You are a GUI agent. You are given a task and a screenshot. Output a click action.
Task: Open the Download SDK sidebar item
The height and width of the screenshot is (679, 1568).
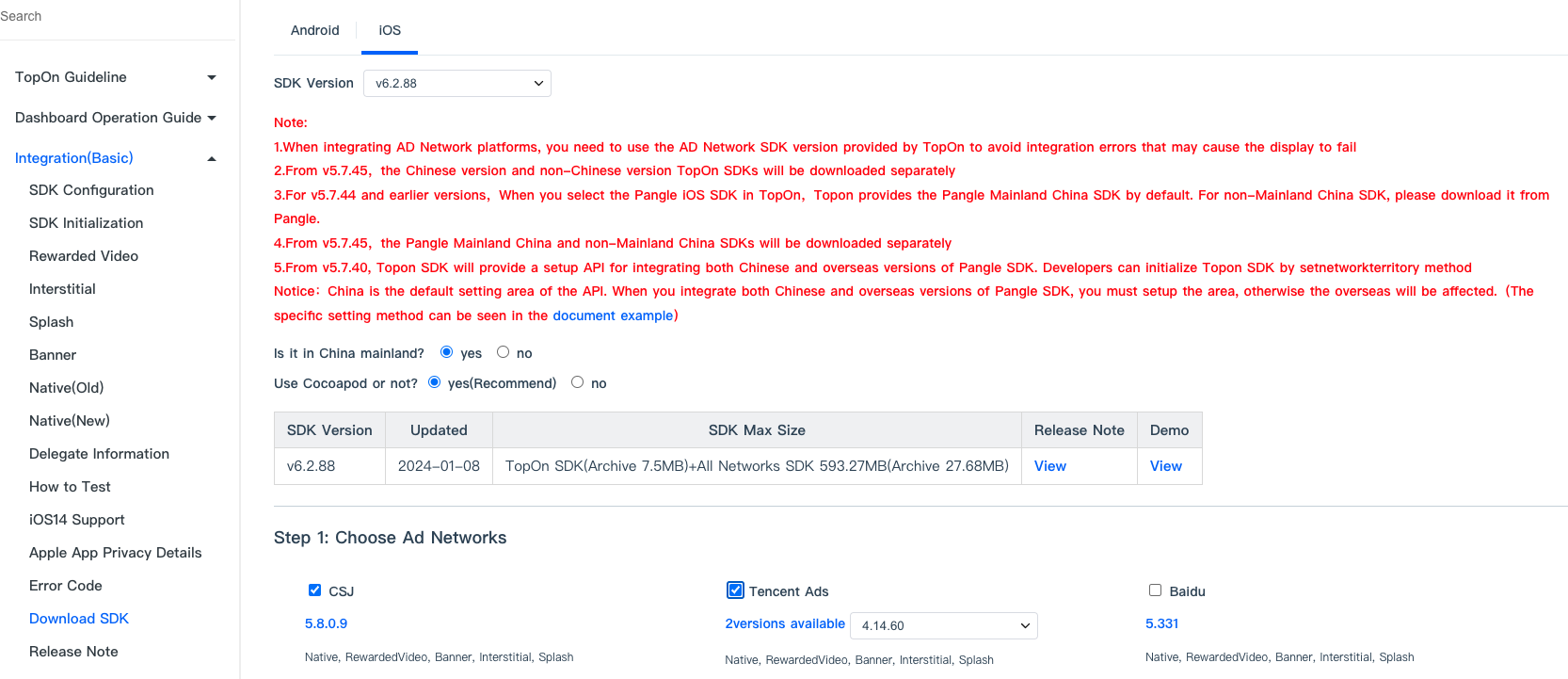click(79, 619)
